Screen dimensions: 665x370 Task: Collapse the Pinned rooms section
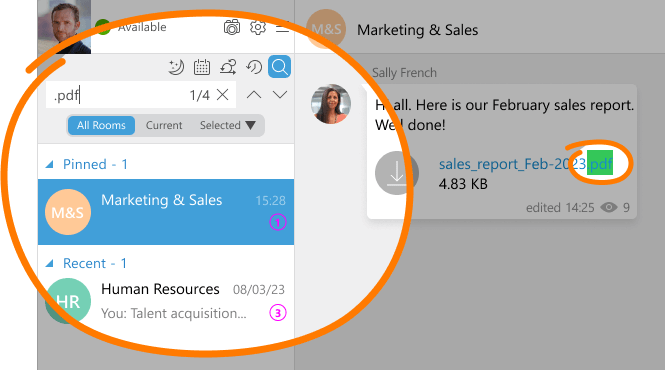50,164
